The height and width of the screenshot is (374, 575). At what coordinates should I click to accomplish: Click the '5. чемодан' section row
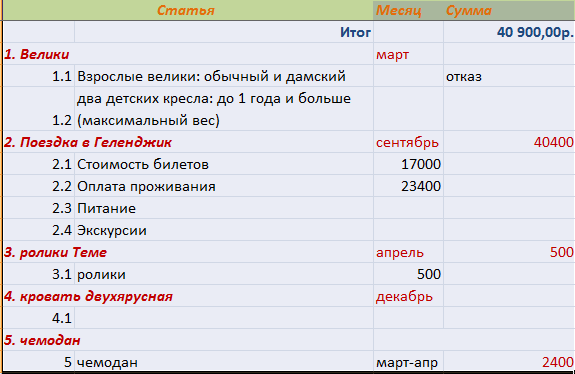188,340
